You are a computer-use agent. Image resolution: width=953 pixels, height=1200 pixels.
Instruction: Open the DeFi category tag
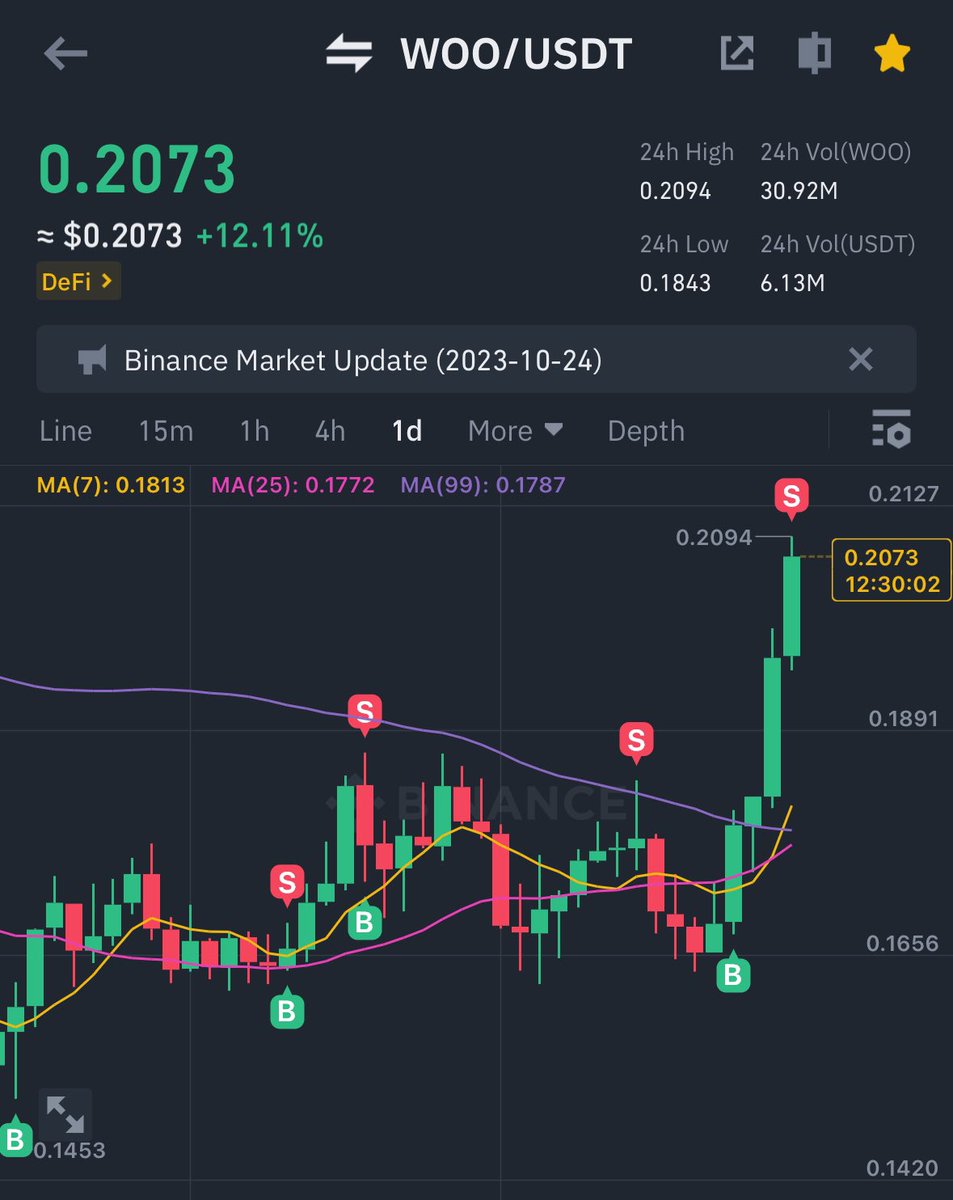pos(79,282)
